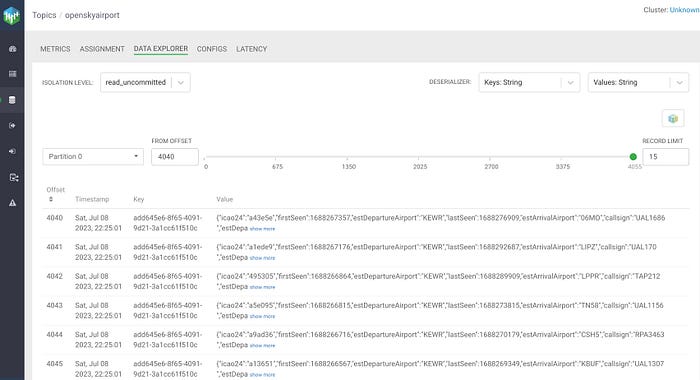Open the connectors icon in sidebar
This screenshot has height=380, width=700.
click(x=13, y=177)
